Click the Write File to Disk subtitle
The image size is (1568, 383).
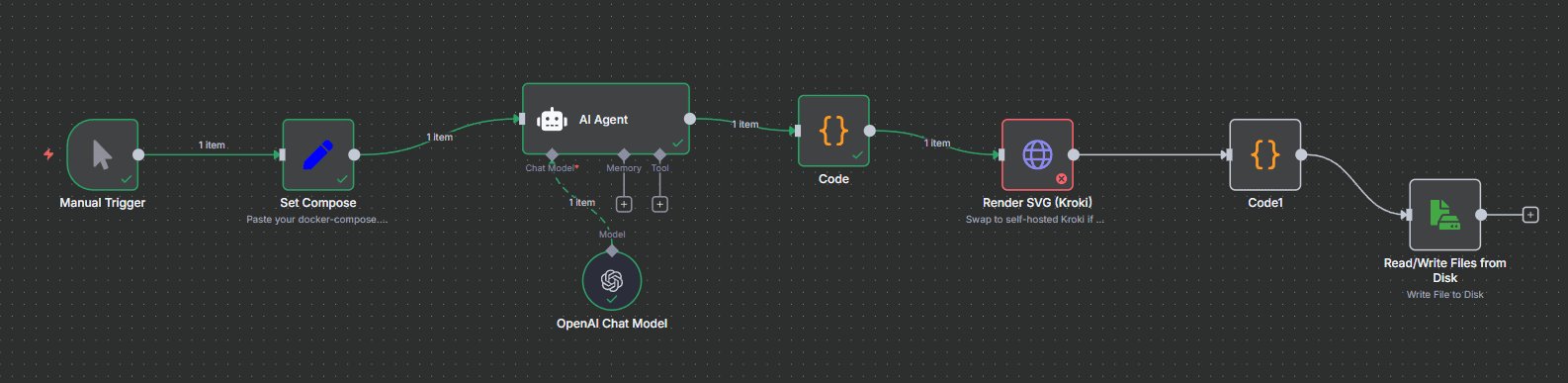coord(1445,294)
